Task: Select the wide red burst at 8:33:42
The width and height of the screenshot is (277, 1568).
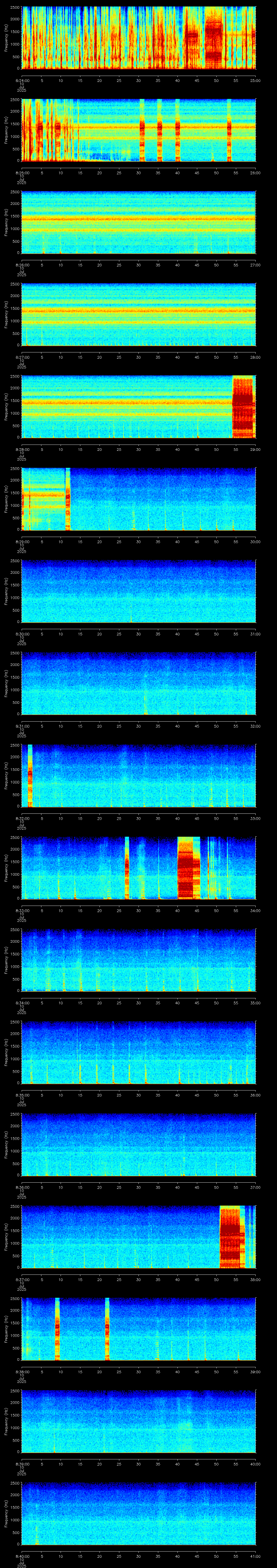Action: pos(189,868)
